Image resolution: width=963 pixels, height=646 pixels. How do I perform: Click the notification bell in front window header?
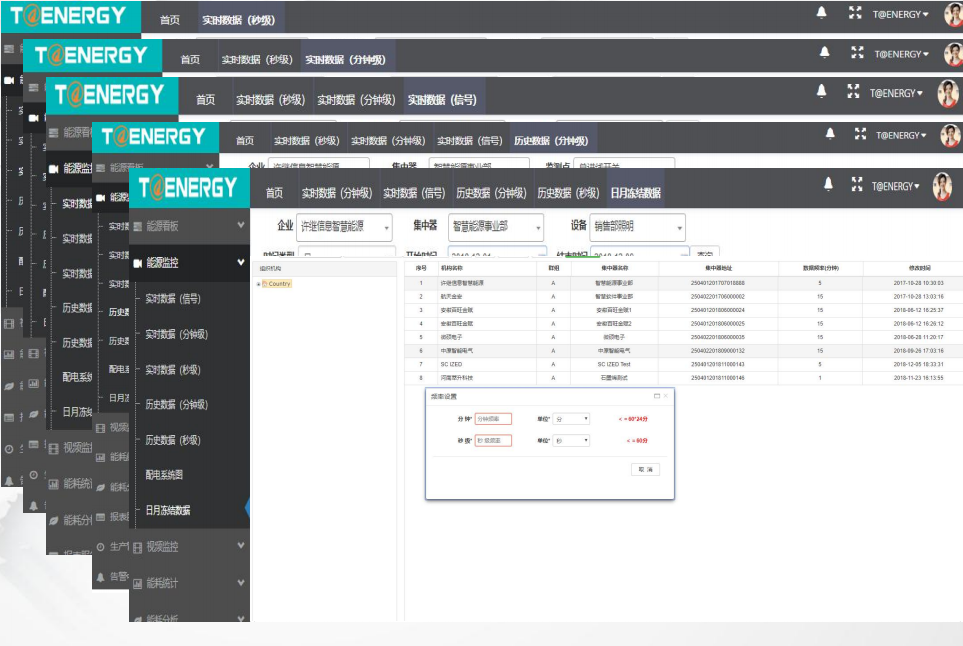828,185
